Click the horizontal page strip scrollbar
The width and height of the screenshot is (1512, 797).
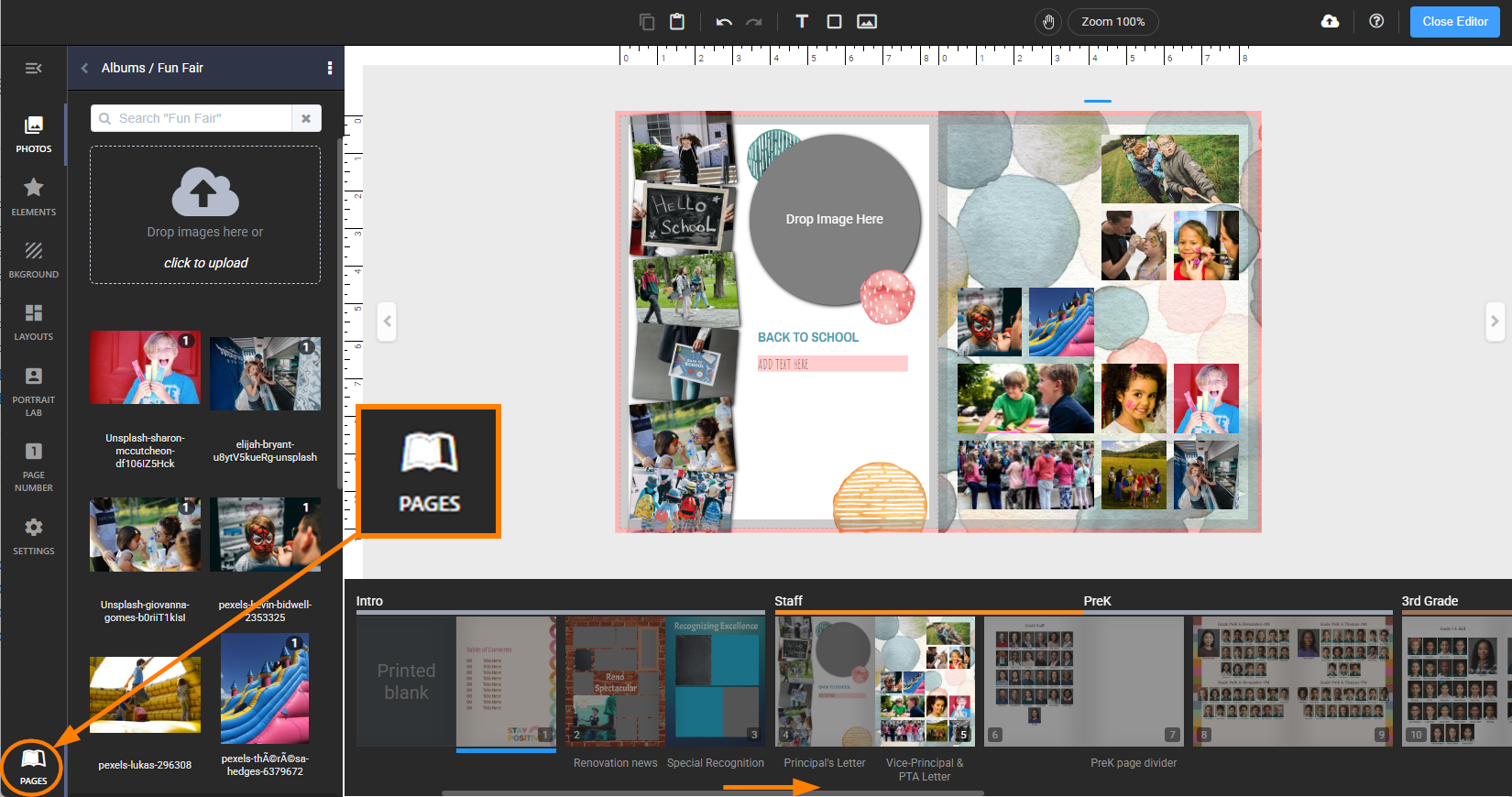[x=713, y=793]
